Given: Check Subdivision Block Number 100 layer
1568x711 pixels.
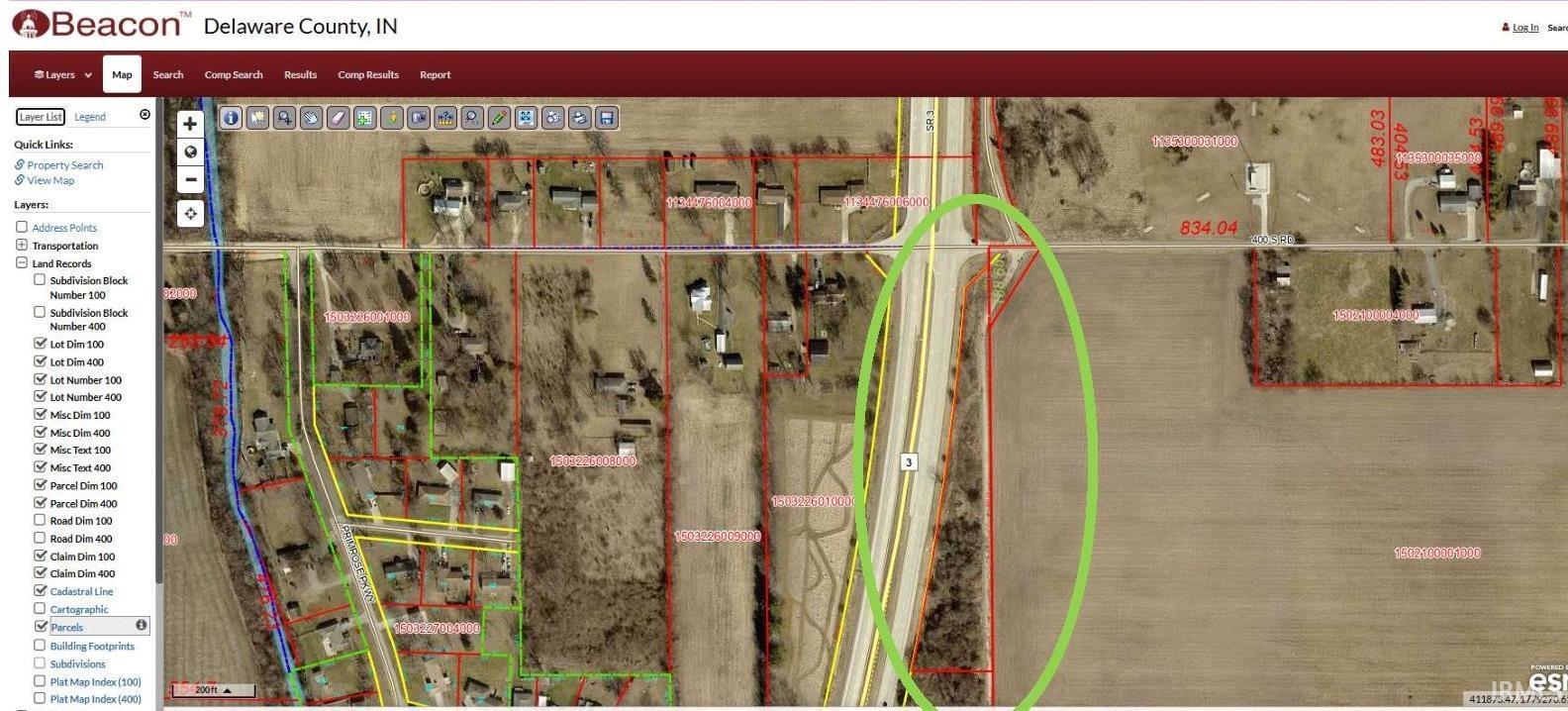Looking at the screenshot, I should (40, 280).
